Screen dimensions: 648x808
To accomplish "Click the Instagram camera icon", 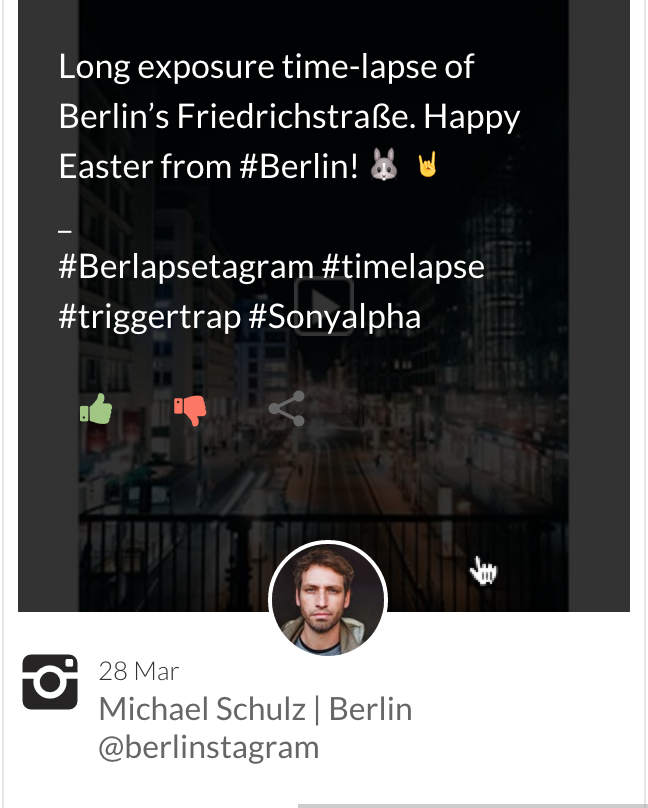I will tap(50, 682).
